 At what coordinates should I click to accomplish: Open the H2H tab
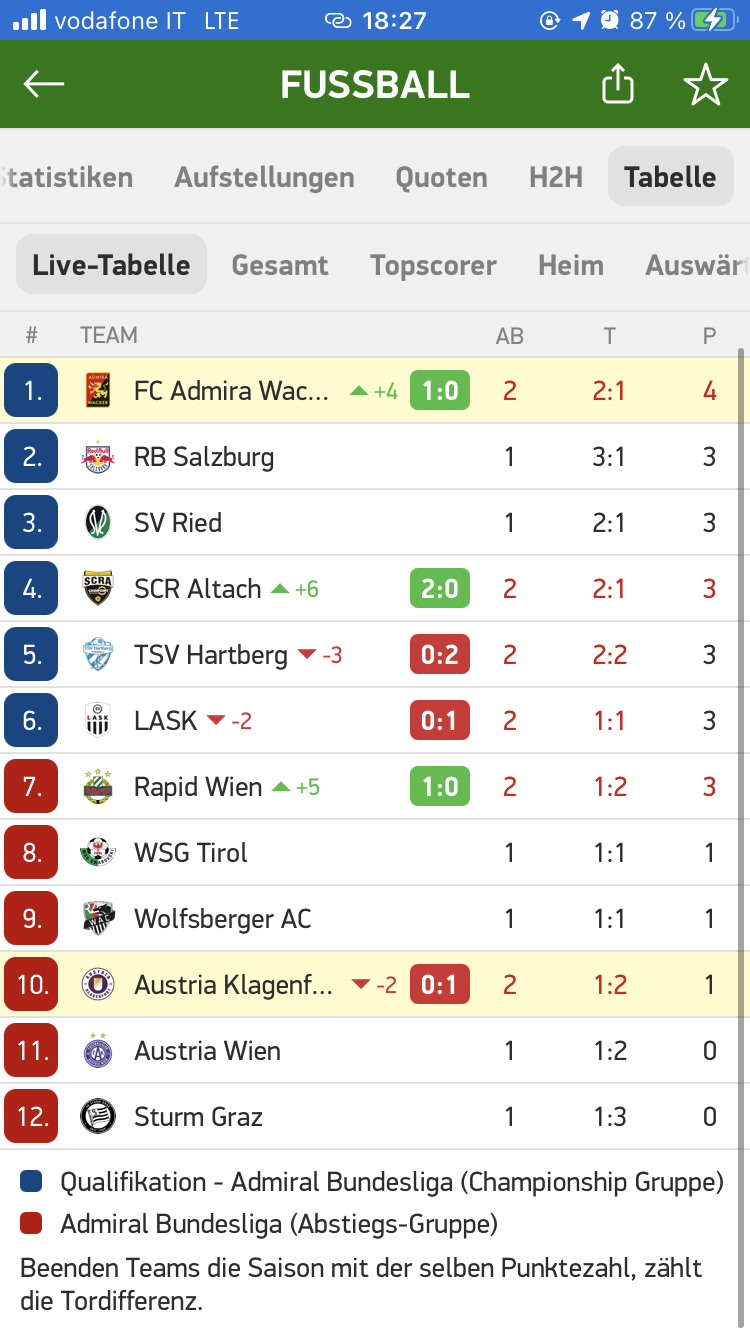556,177
